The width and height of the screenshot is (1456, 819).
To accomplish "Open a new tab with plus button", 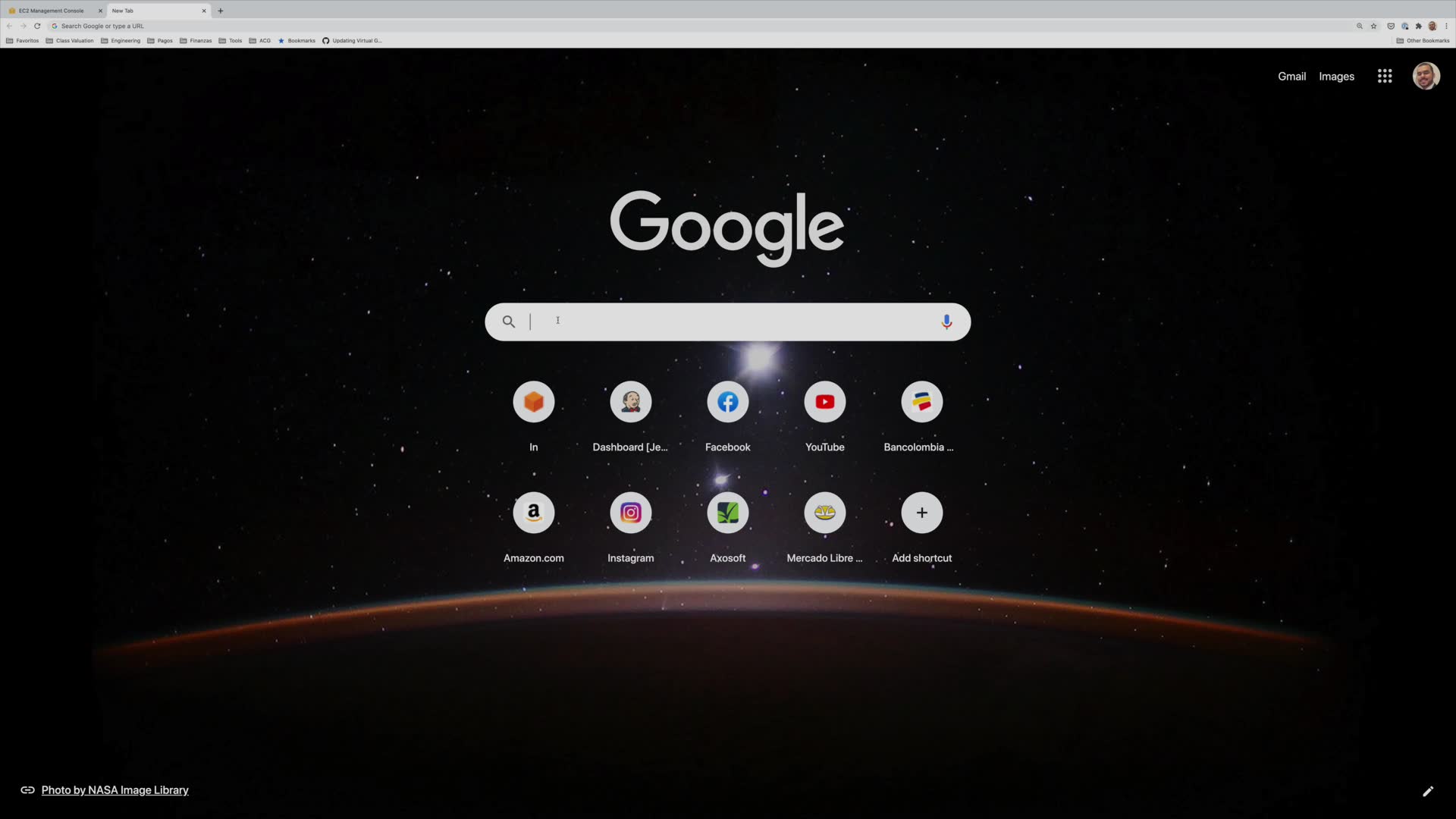I will point(221,11).
